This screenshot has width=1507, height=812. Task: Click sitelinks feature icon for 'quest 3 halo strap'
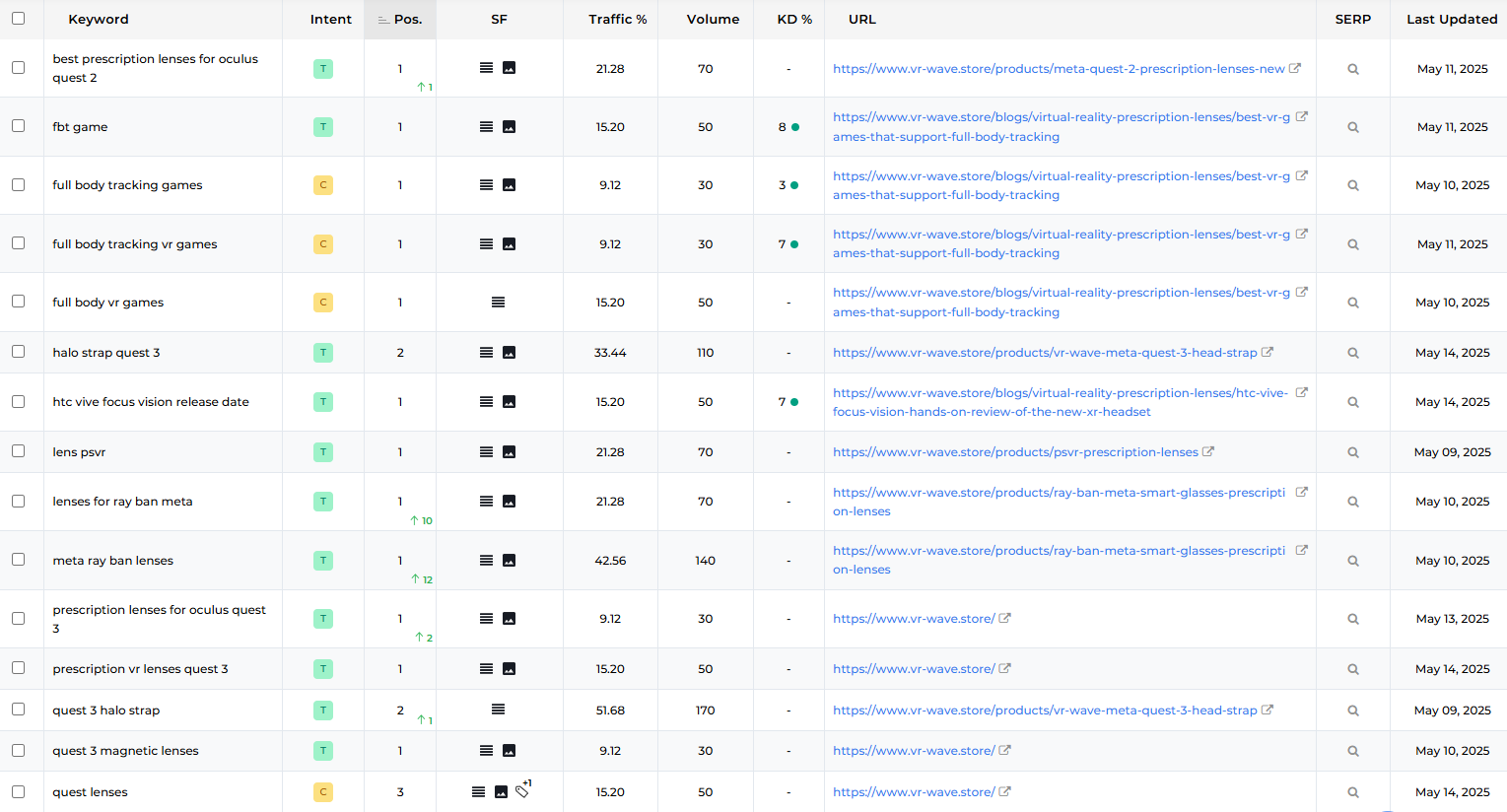tap(498, 710)
